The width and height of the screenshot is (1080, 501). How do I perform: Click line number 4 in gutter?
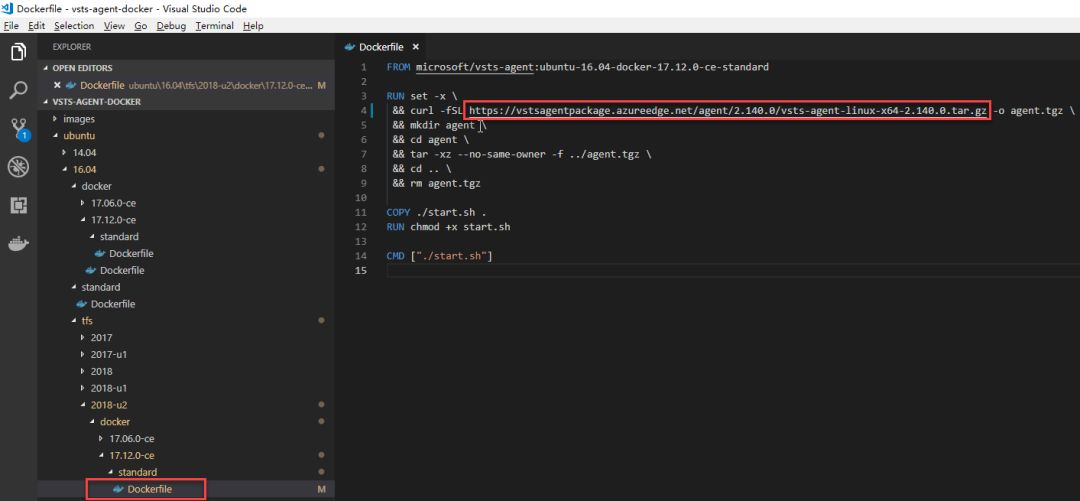[x=363, y=111]
